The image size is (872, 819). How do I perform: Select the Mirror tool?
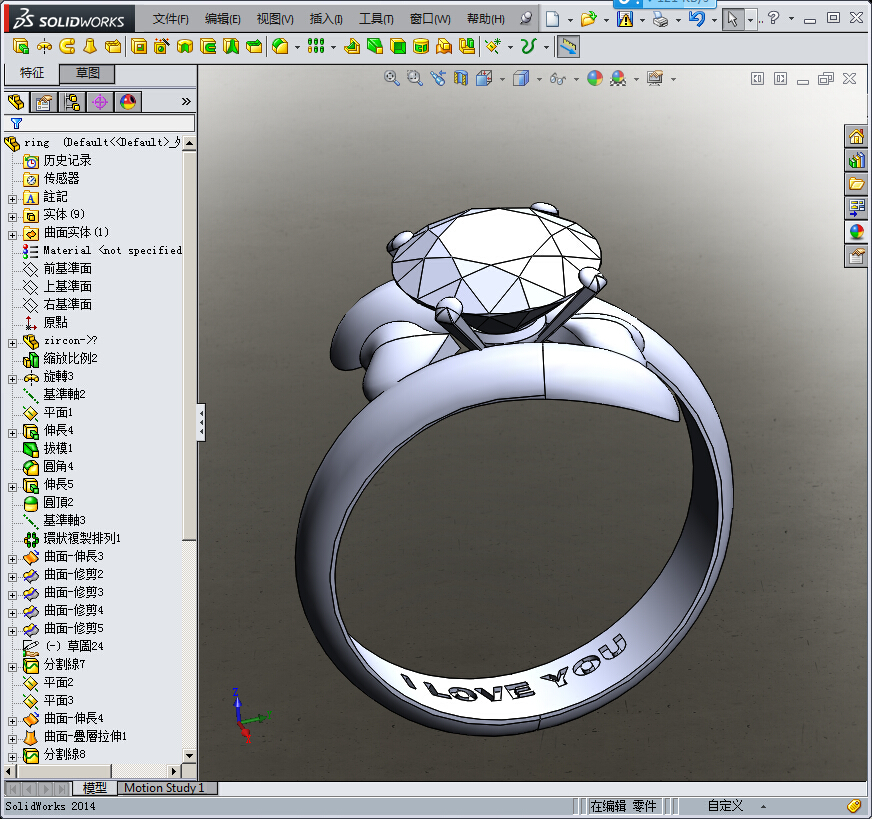click(467, 47)
